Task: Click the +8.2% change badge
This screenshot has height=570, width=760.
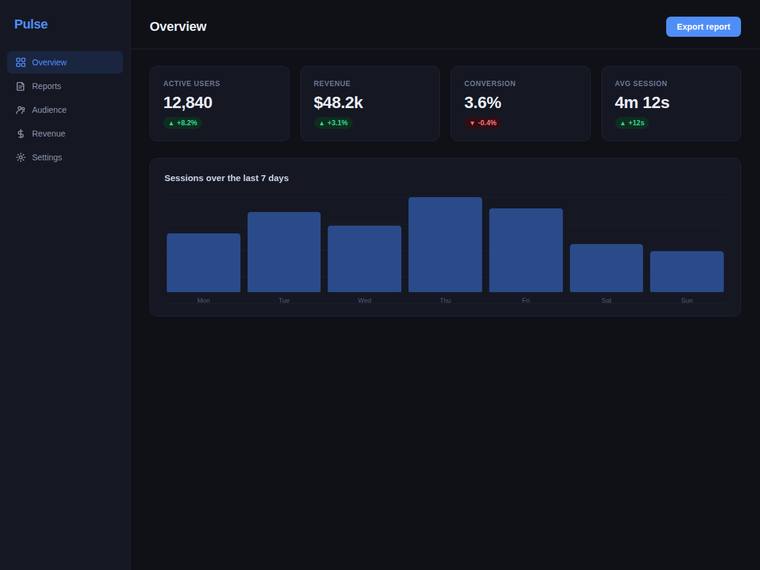Action: (183, 123)
